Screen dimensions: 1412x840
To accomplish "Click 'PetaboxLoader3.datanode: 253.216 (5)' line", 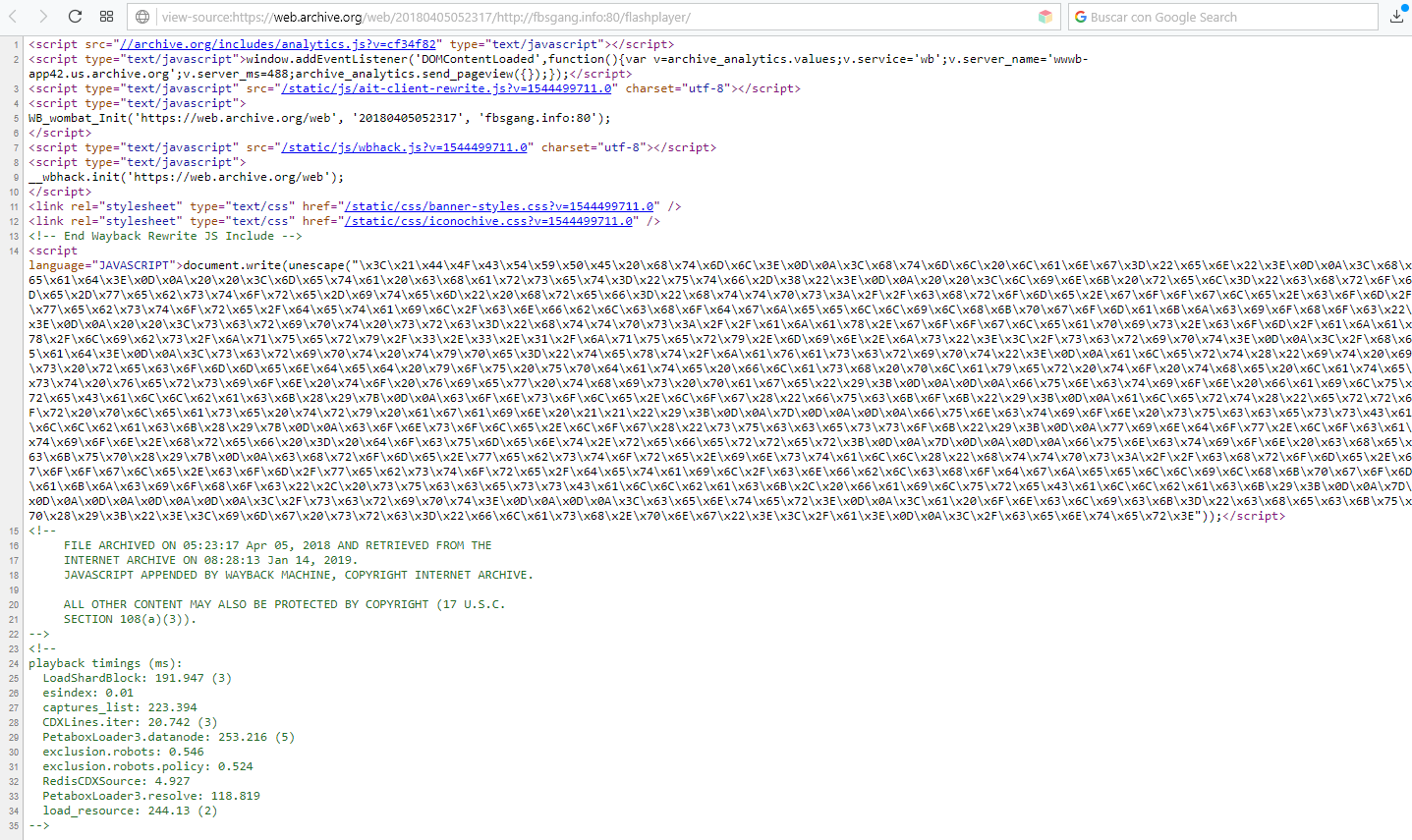I will 169,737.
